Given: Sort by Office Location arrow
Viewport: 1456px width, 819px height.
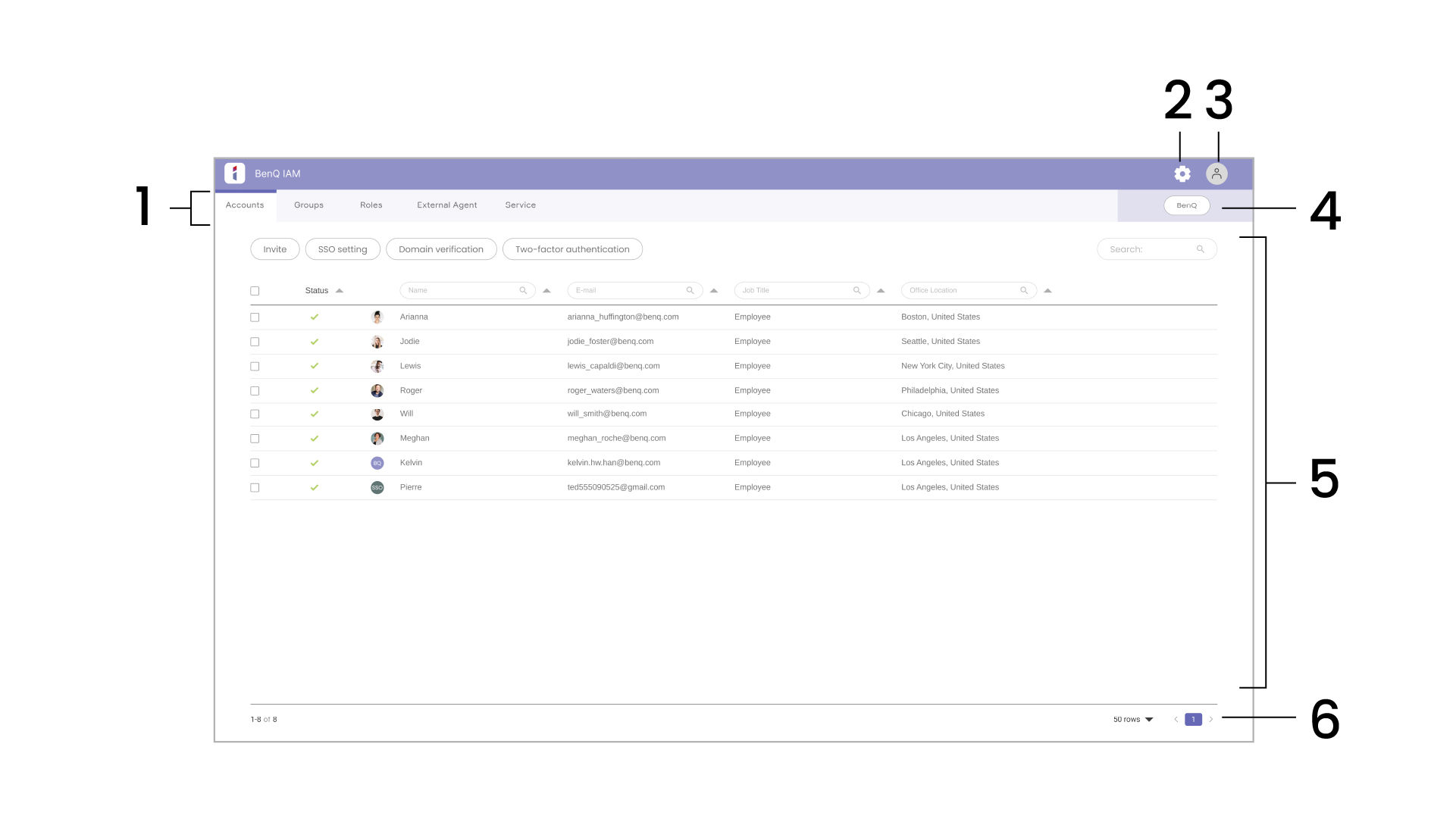Looking at the screenshot, I should [x=1047, y=291].
